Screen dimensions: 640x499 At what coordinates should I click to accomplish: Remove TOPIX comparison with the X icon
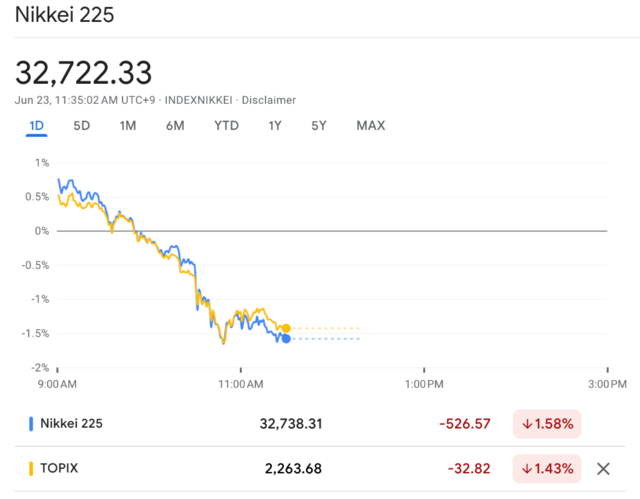tap(603, 469)
